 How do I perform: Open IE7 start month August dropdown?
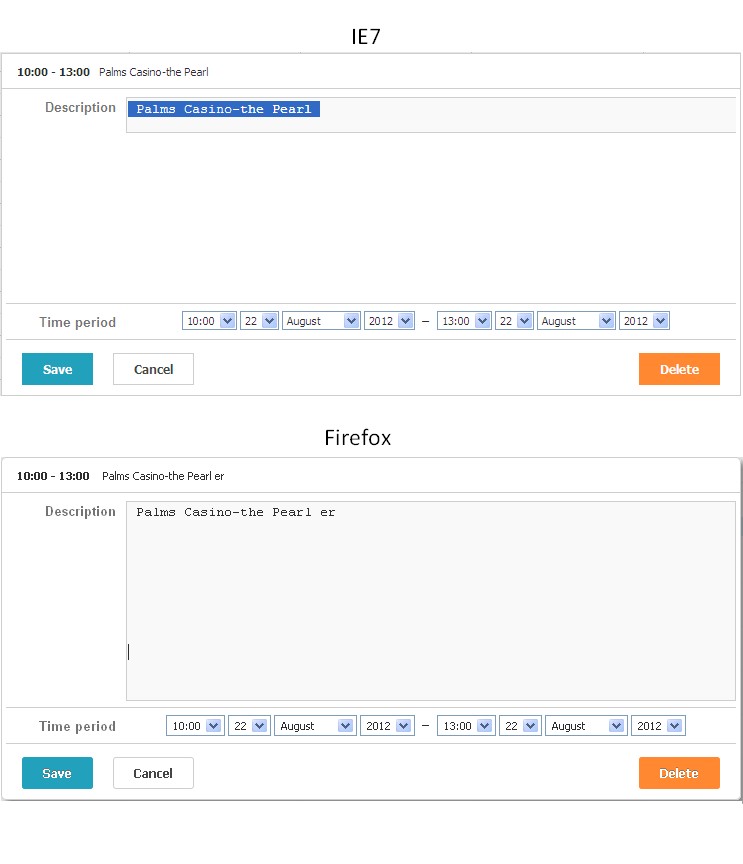pos(321,321)
